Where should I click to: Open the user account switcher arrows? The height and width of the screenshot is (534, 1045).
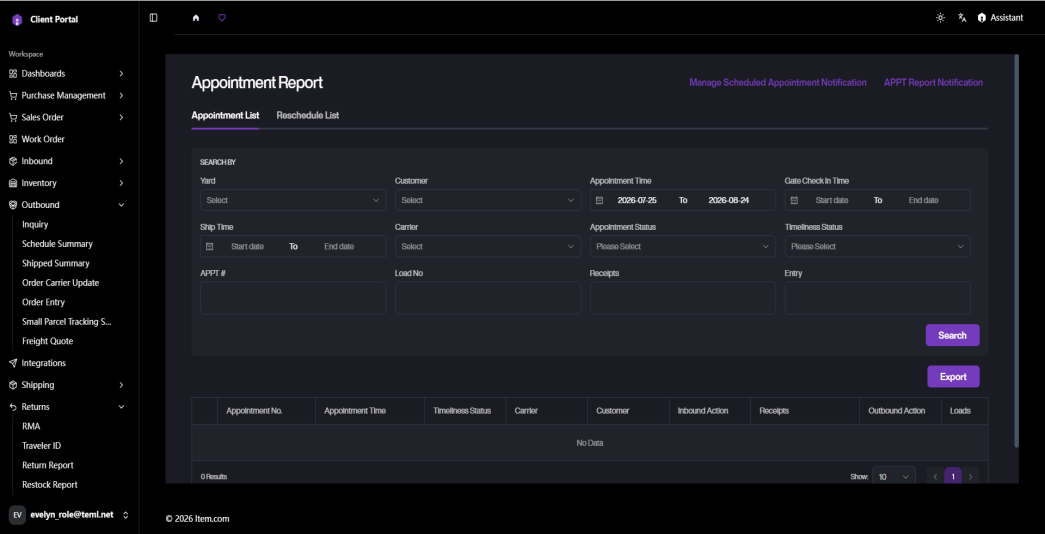pos(125,515)
